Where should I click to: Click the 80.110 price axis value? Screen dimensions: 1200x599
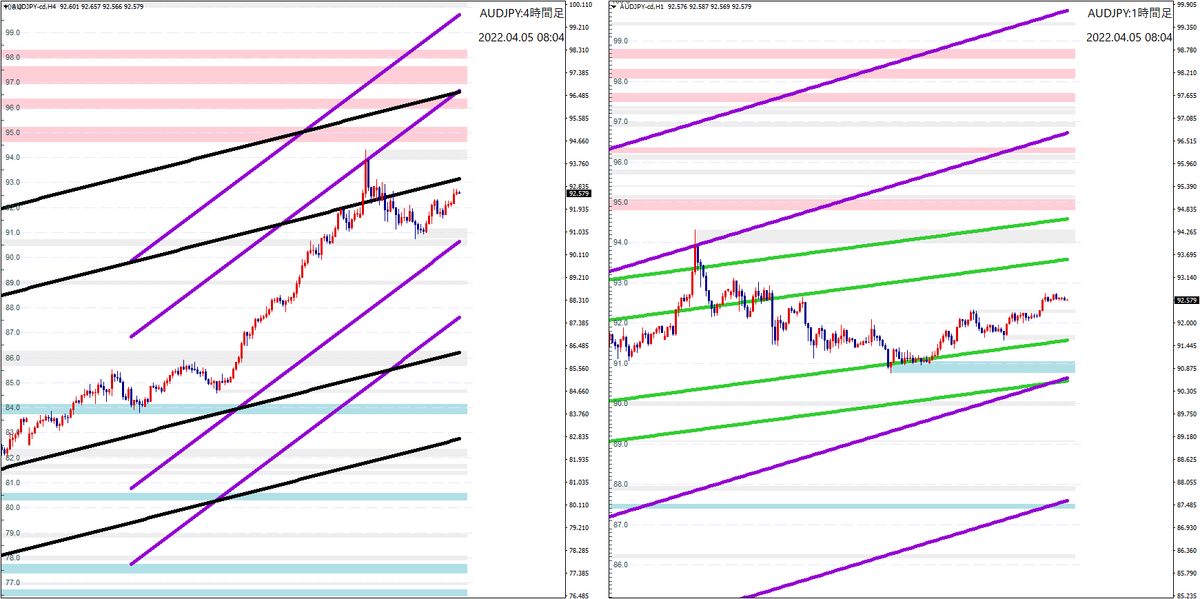click(580, 505)
